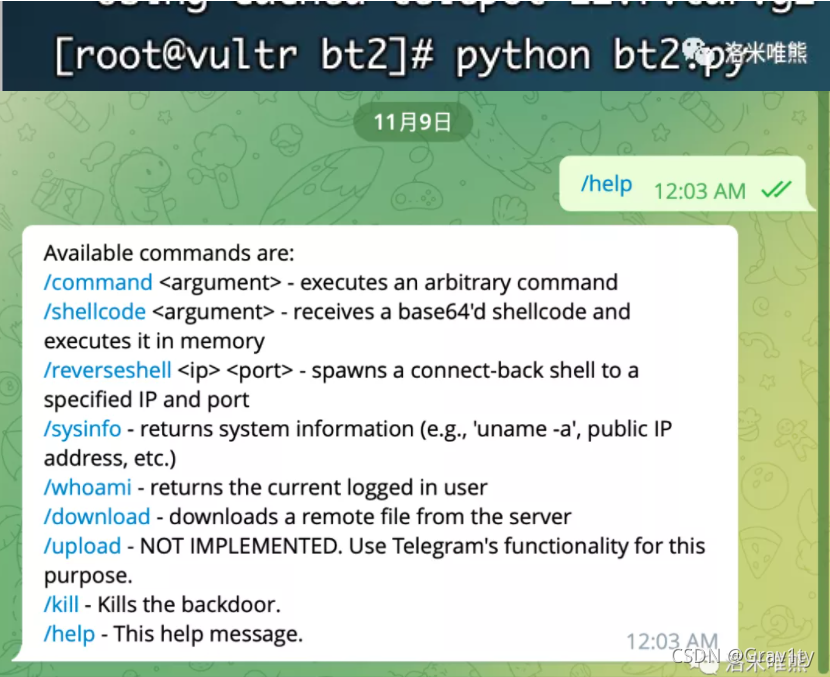Select the /upload command link
Image resolution: width=830 pixels, height=677 pixels.
[x=83, y=546]
